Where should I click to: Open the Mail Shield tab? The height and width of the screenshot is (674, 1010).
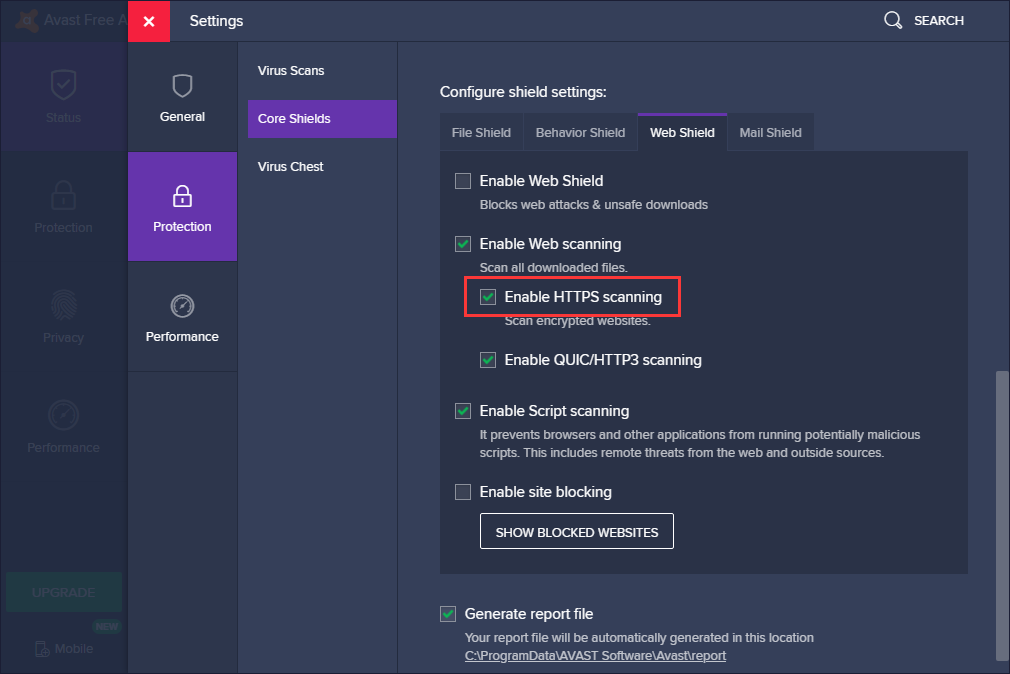pyautogui.click(x=770, y=132)
